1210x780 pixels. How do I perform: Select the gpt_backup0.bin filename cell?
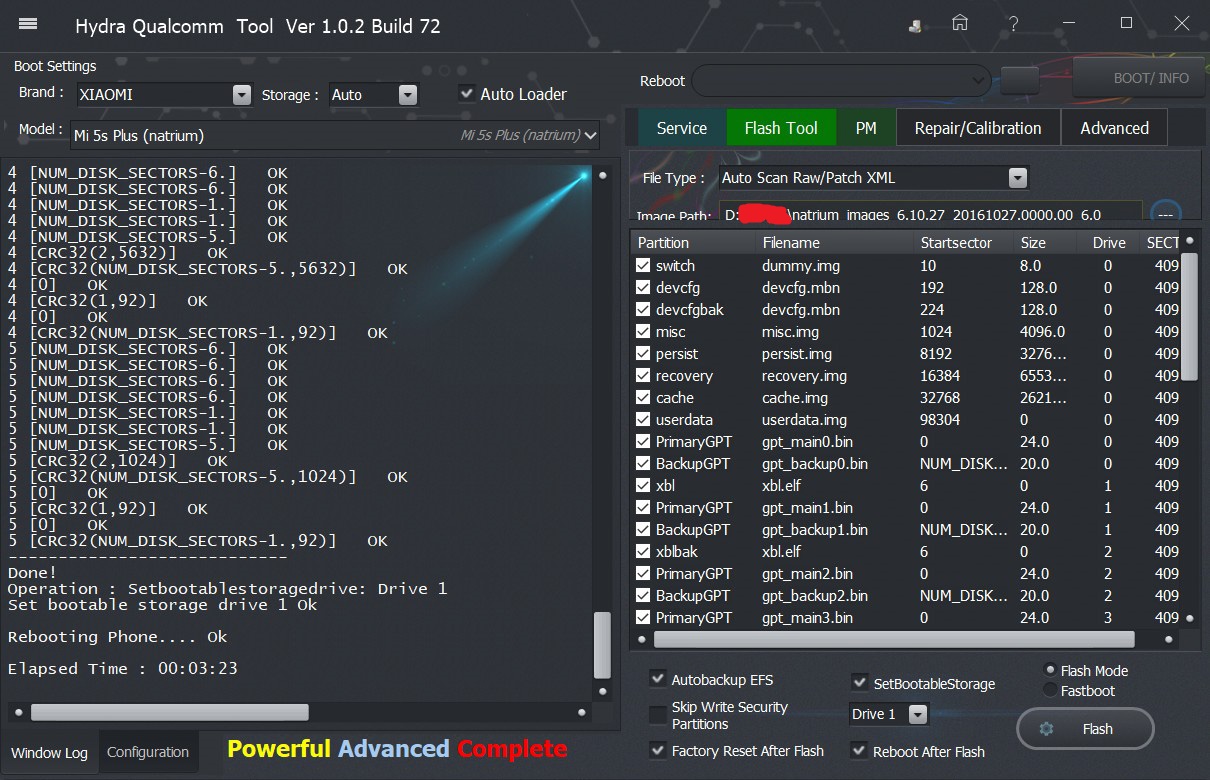(814, 463)
